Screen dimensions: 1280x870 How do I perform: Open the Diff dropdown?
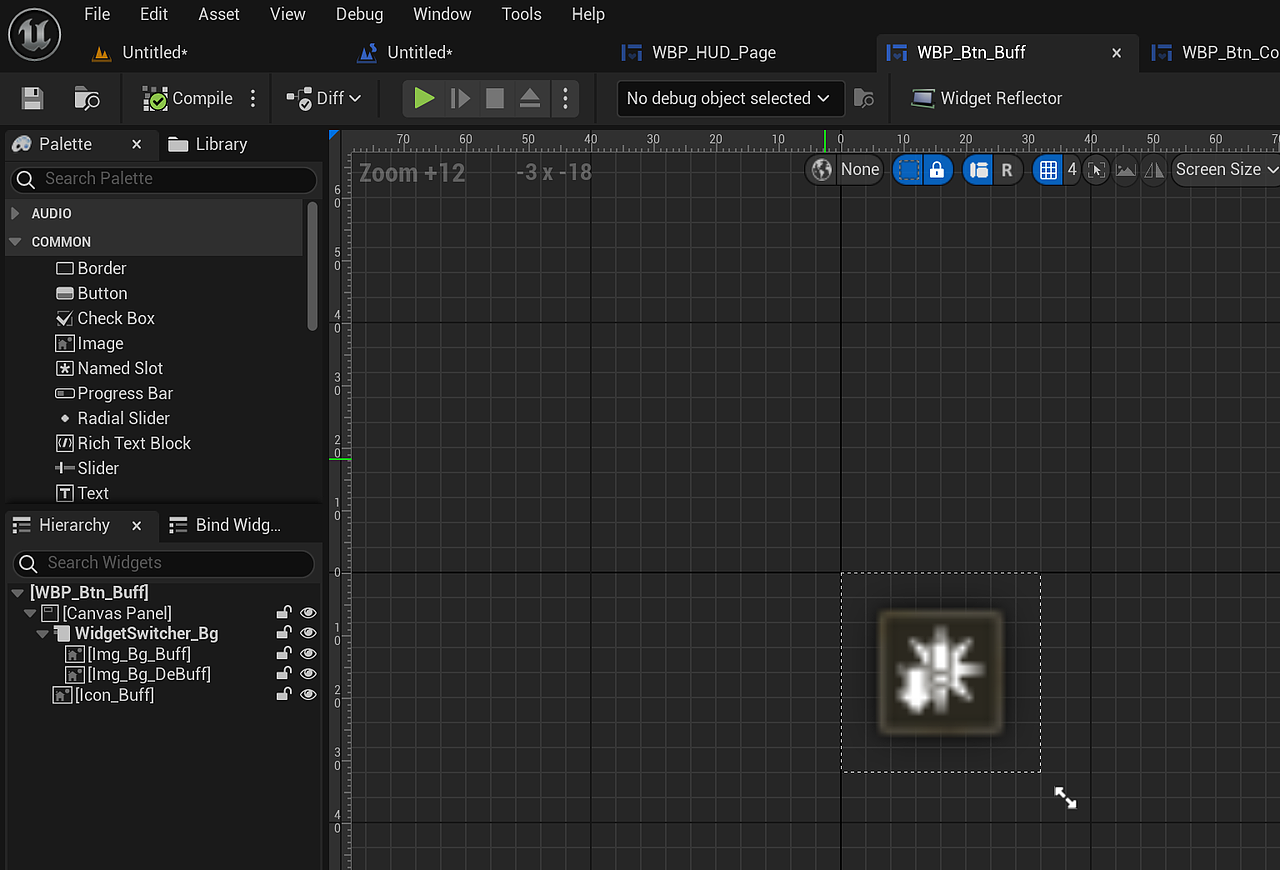(324, 98)
